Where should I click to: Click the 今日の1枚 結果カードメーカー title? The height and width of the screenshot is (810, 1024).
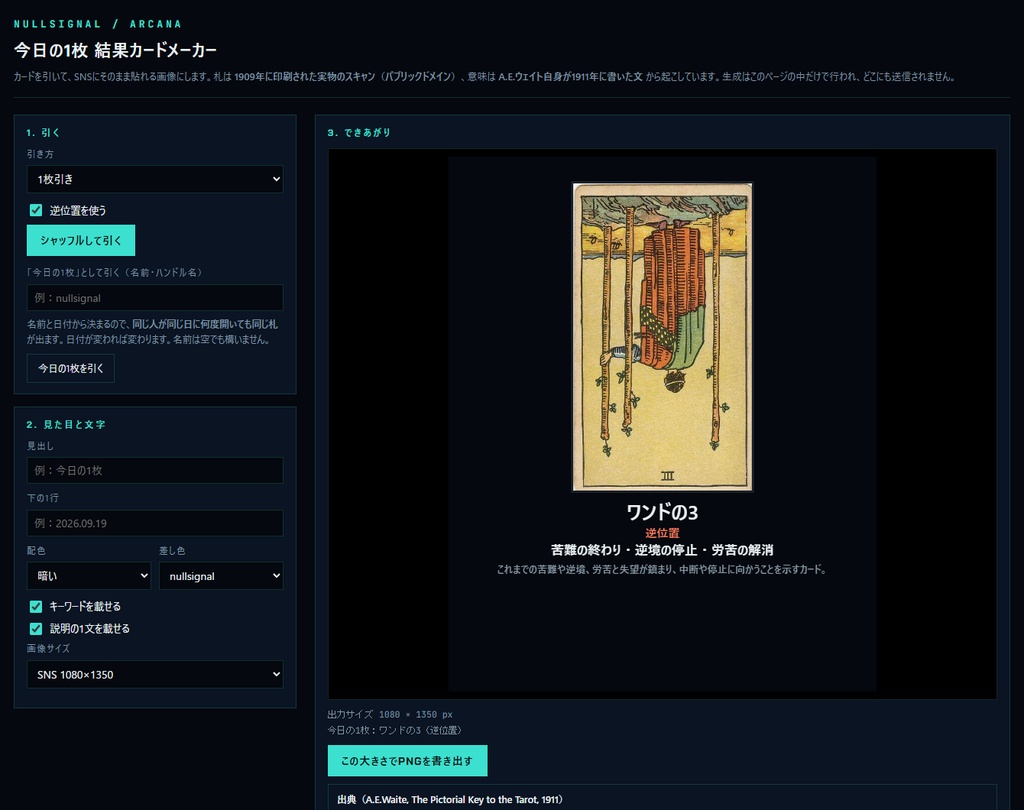[x=115, y=50]
